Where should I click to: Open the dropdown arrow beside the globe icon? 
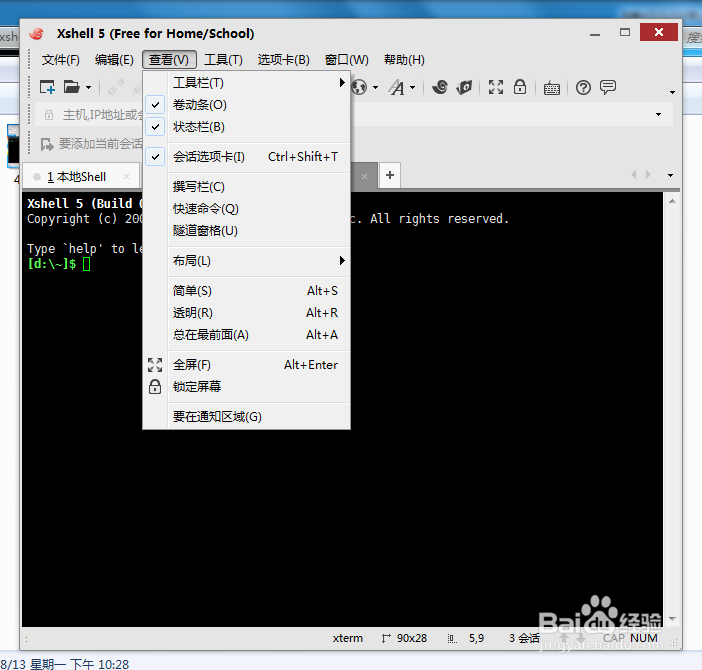[x=375, y=88]
